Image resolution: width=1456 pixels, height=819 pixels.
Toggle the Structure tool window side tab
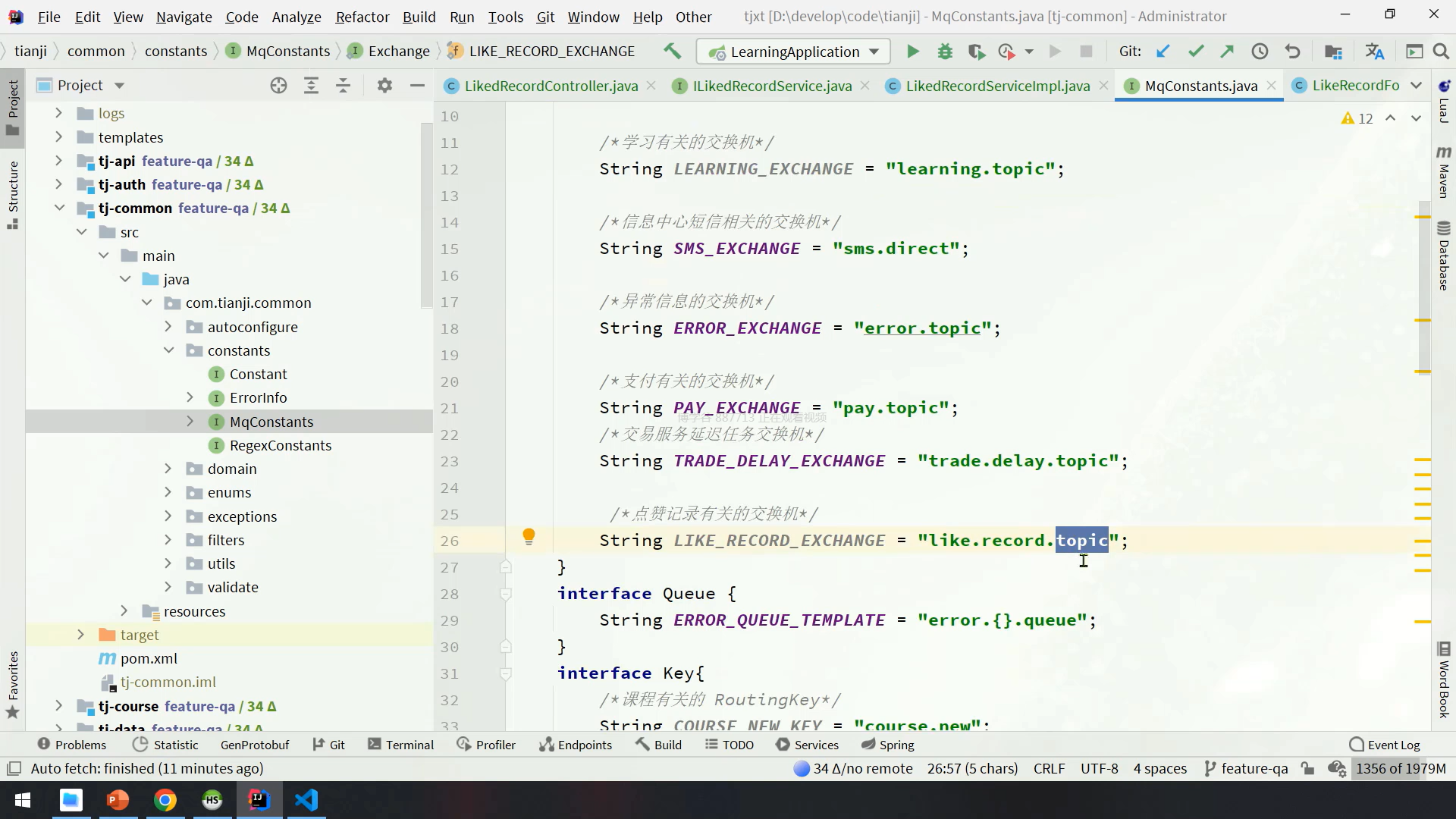point(13,193)
